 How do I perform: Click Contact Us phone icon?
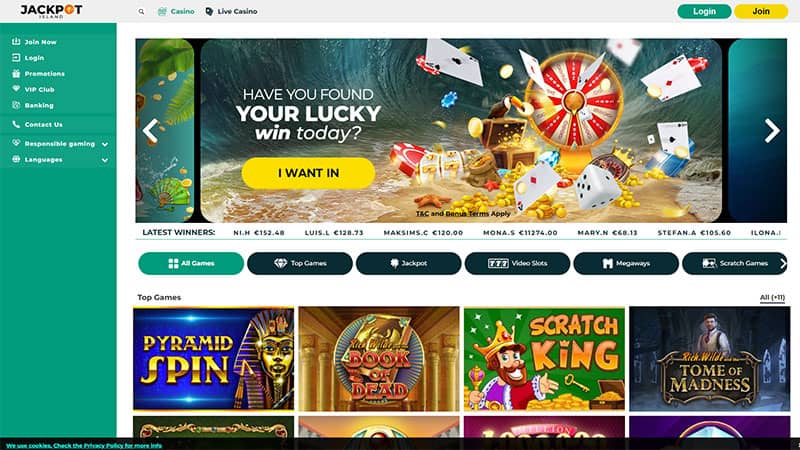click(x=16, y=124)
